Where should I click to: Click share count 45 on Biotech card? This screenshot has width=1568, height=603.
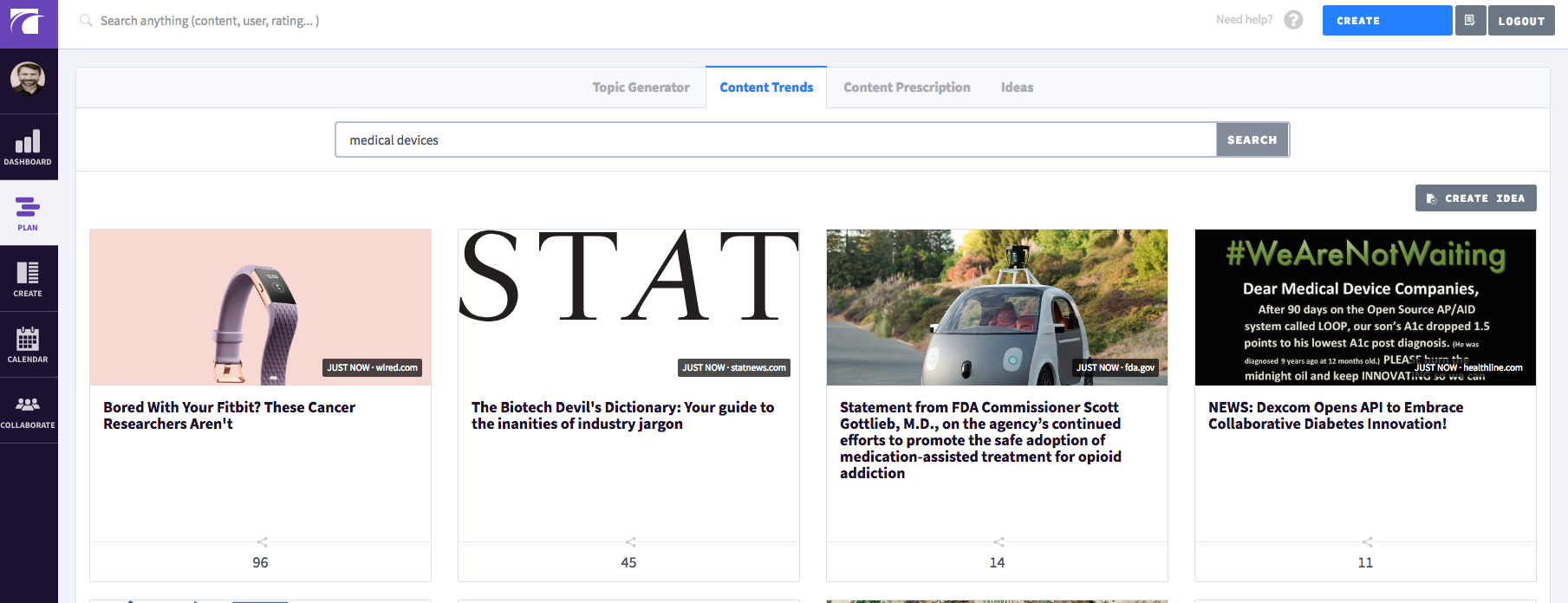(x=628, y=563)
